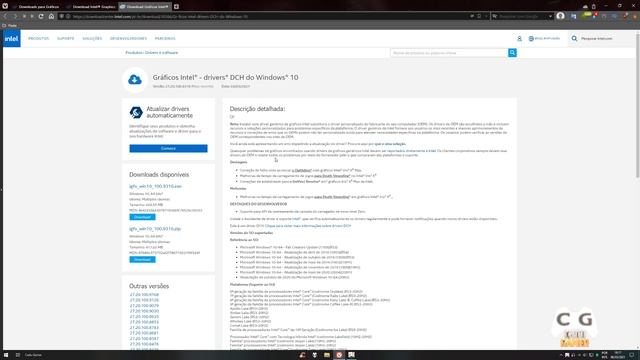Image resolution: width=640 pixels, height=360 pixels.
Task: Click the Intel logo
Action: 11,38
